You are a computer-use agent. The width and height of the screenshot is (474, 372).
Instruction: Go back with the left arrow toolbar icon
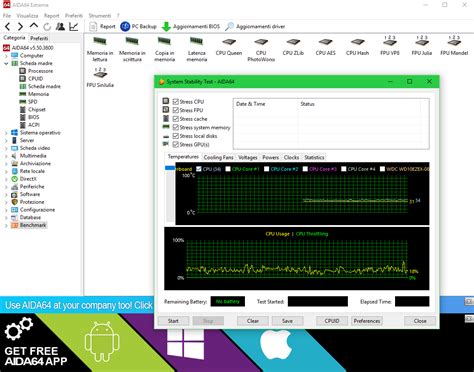[x=8, y=26]
